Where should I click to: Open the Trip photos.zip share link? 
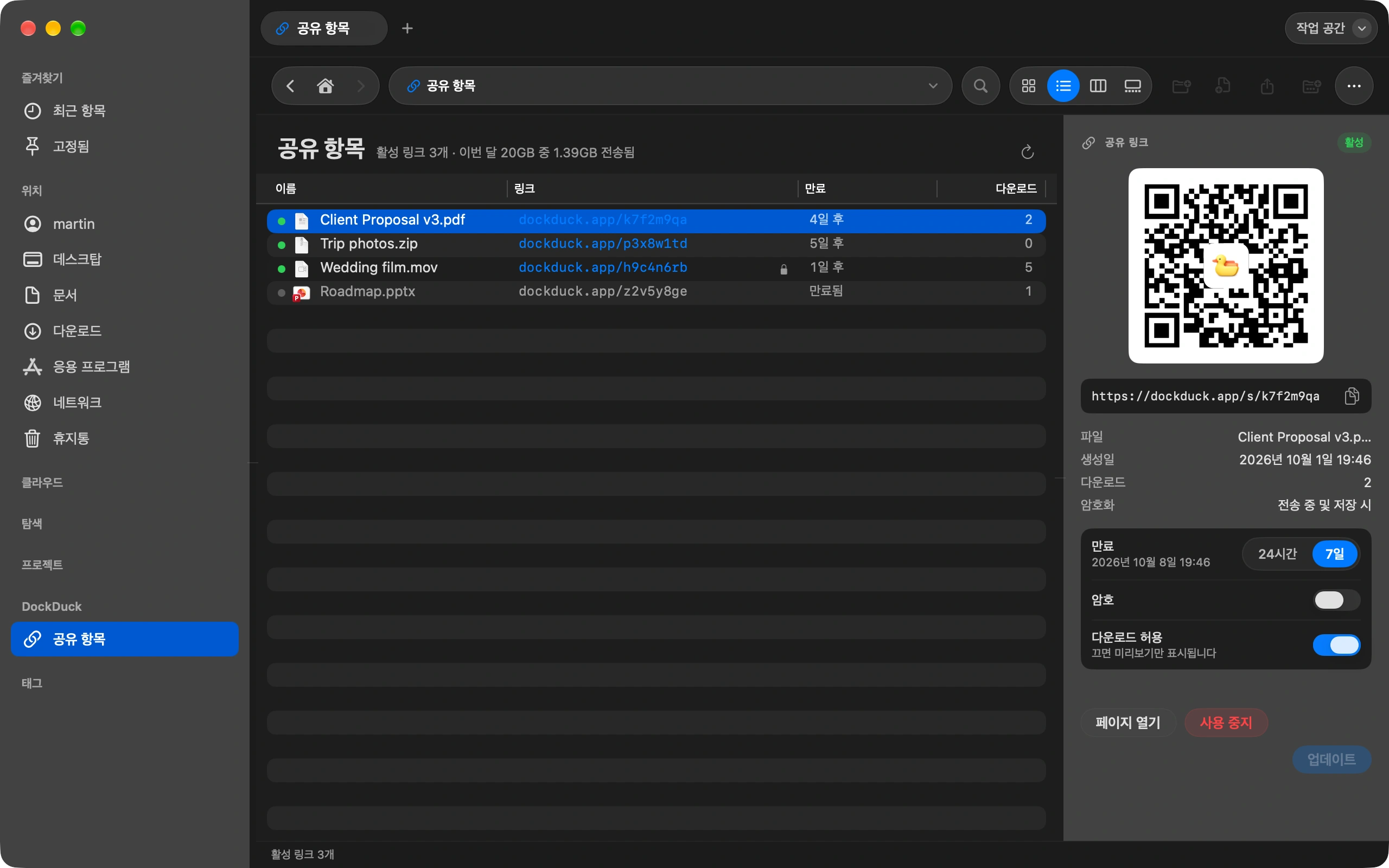pos(603,244)
